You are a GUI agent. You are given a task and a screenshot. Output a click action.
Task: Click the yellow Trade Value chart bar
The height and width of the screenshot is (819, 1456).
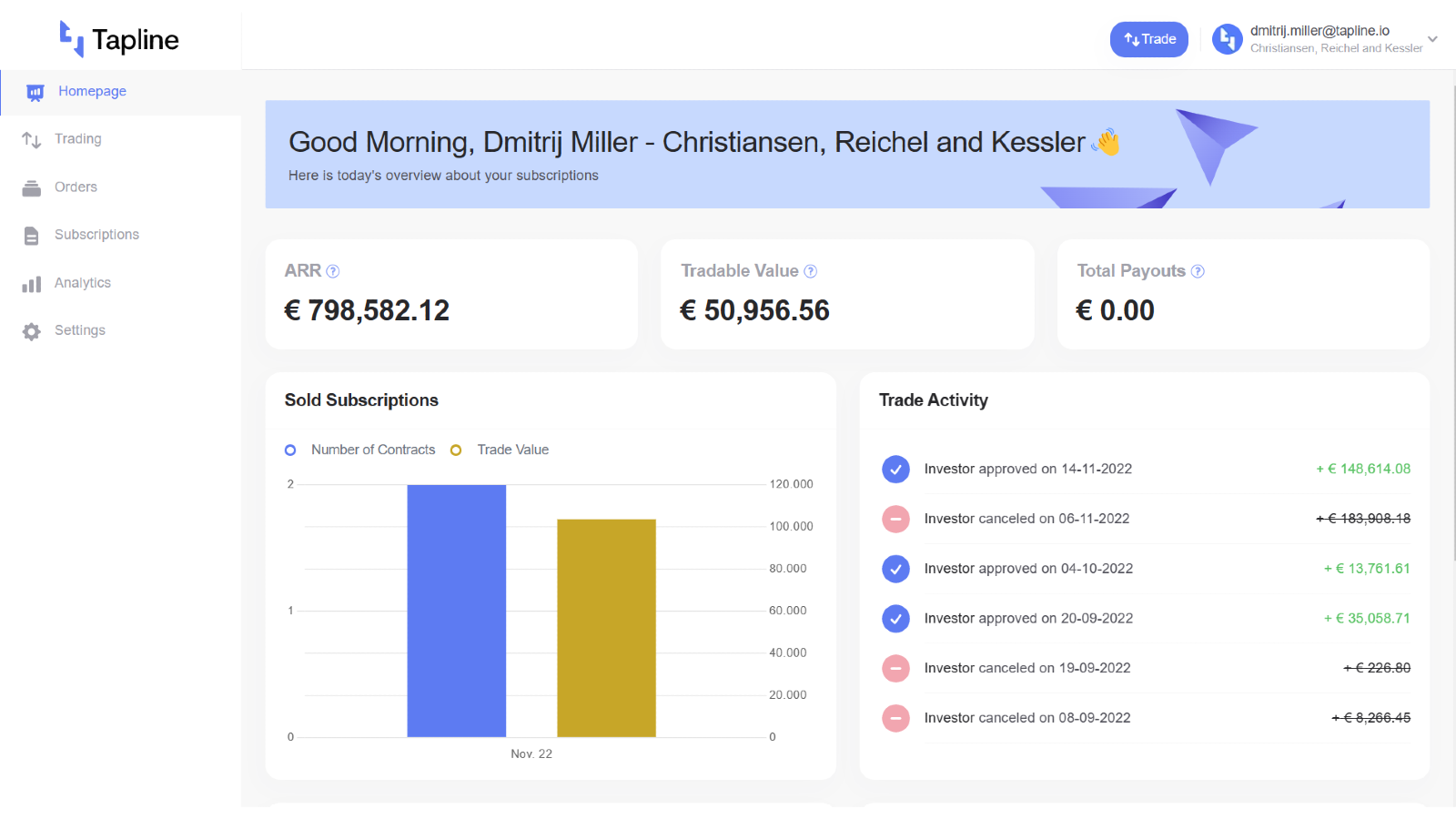click(x=606, y=628)
